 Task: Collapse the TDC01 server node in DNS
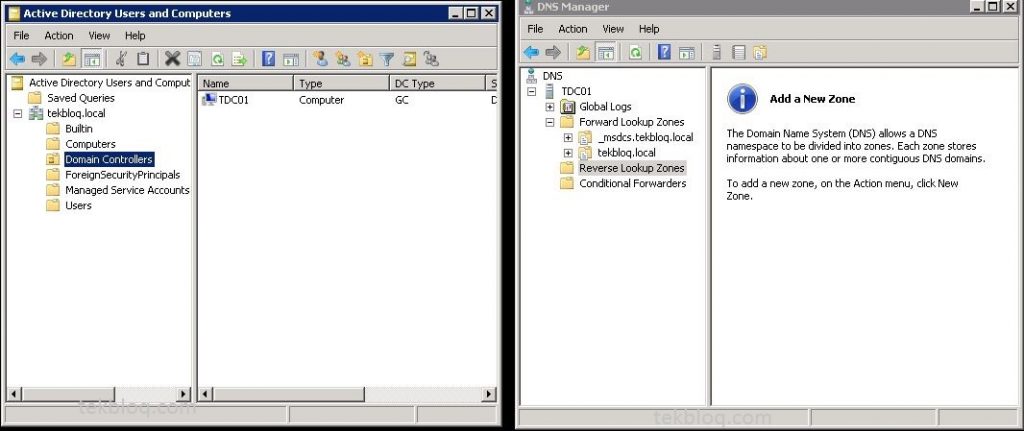[x=531, y=91]
